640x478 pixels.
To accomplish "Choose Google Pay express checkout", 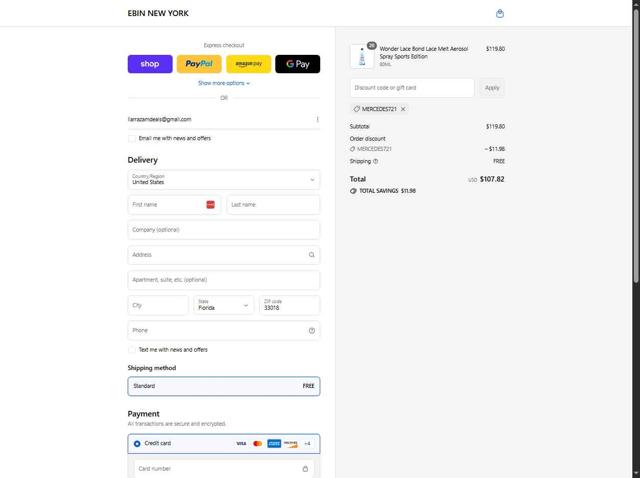I will coord(298,64).
